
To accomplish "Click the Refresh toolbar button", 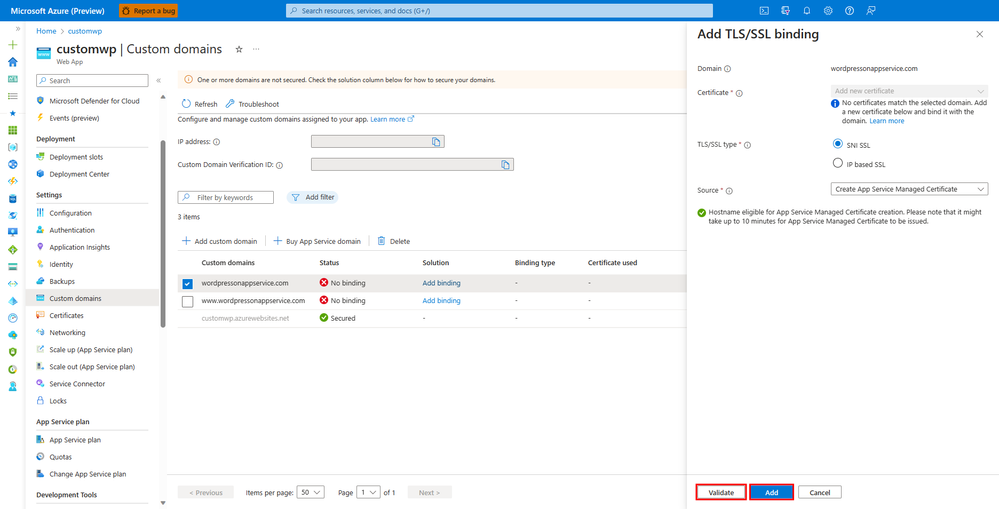I will tap(199, 104).
